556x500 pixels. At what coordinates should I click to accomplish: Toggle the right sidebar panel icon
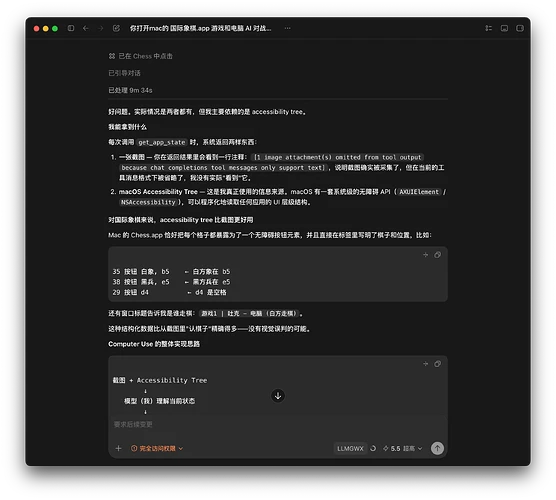pyautogui.click(x=520, y=28)
